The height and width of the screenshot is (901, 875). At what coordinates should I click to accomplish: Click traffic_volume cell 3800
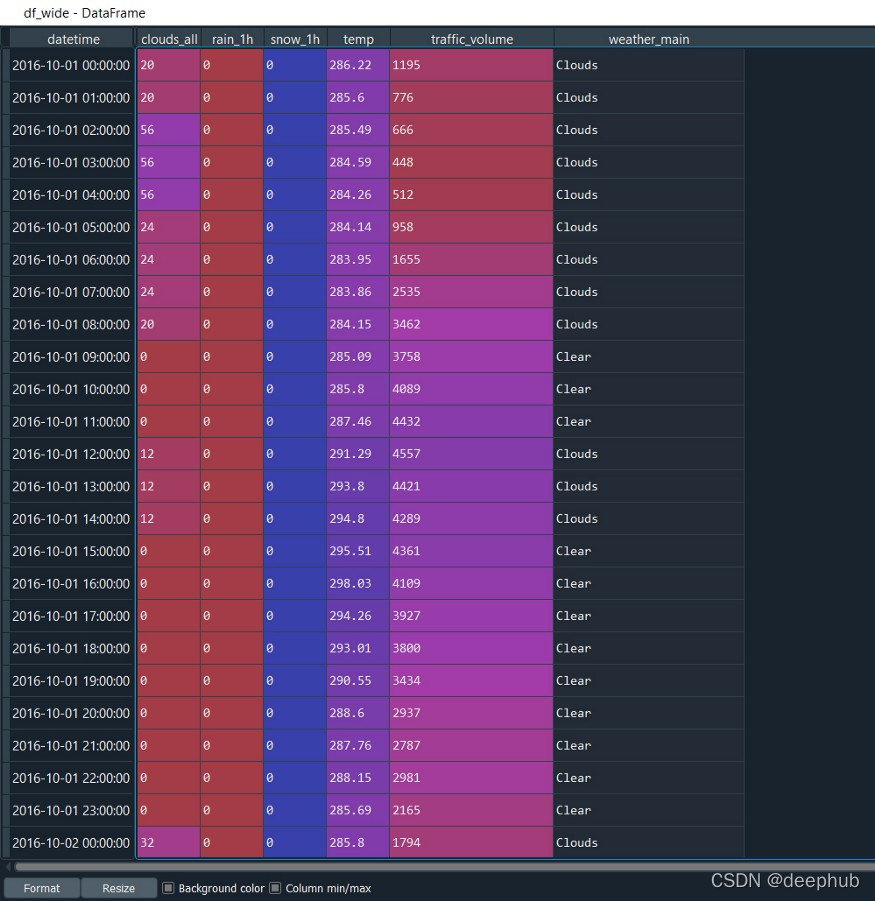click(471, 648)
